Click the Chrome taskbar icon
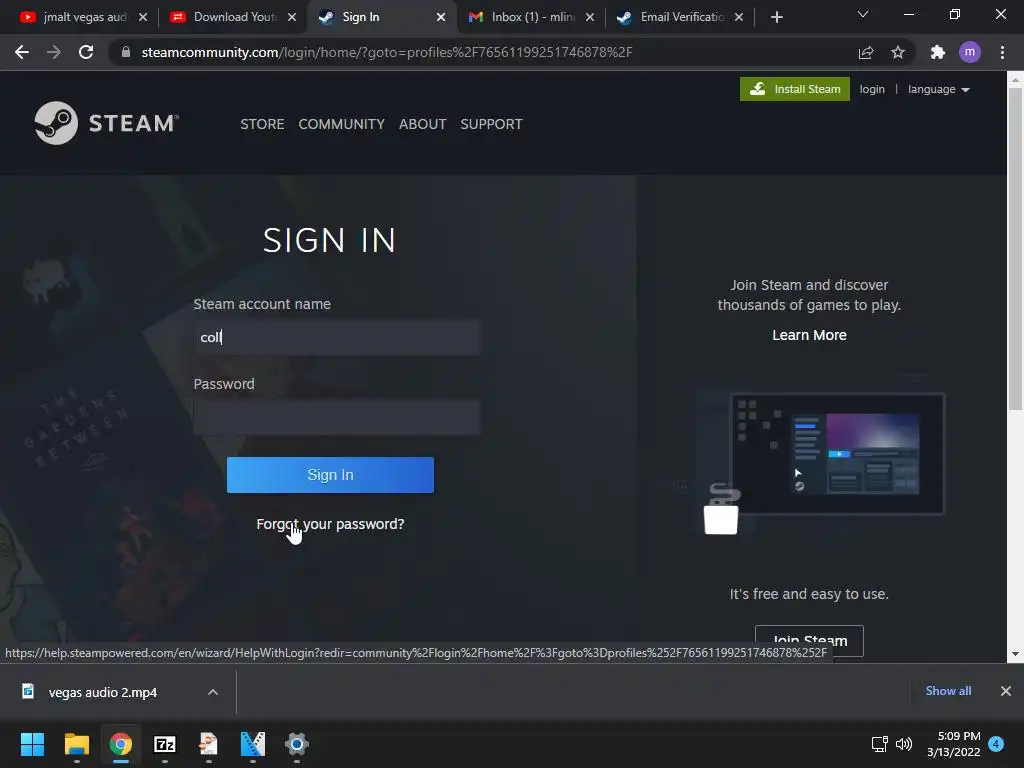 click(x=121, y=744)
